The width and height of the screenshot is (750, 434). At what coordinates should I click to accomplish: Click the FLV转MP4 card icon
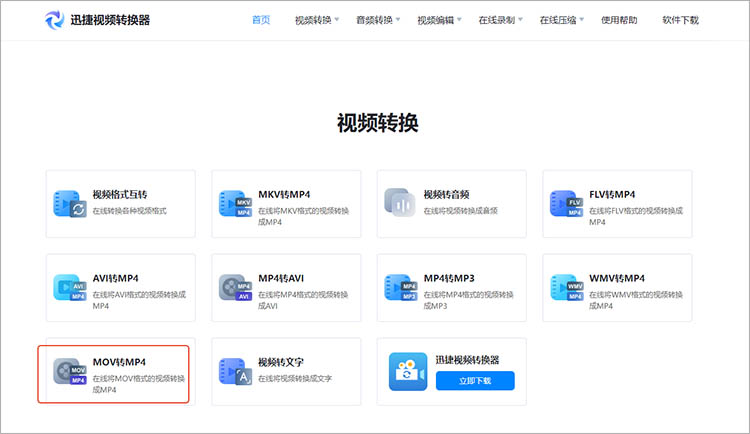(566, 204)
